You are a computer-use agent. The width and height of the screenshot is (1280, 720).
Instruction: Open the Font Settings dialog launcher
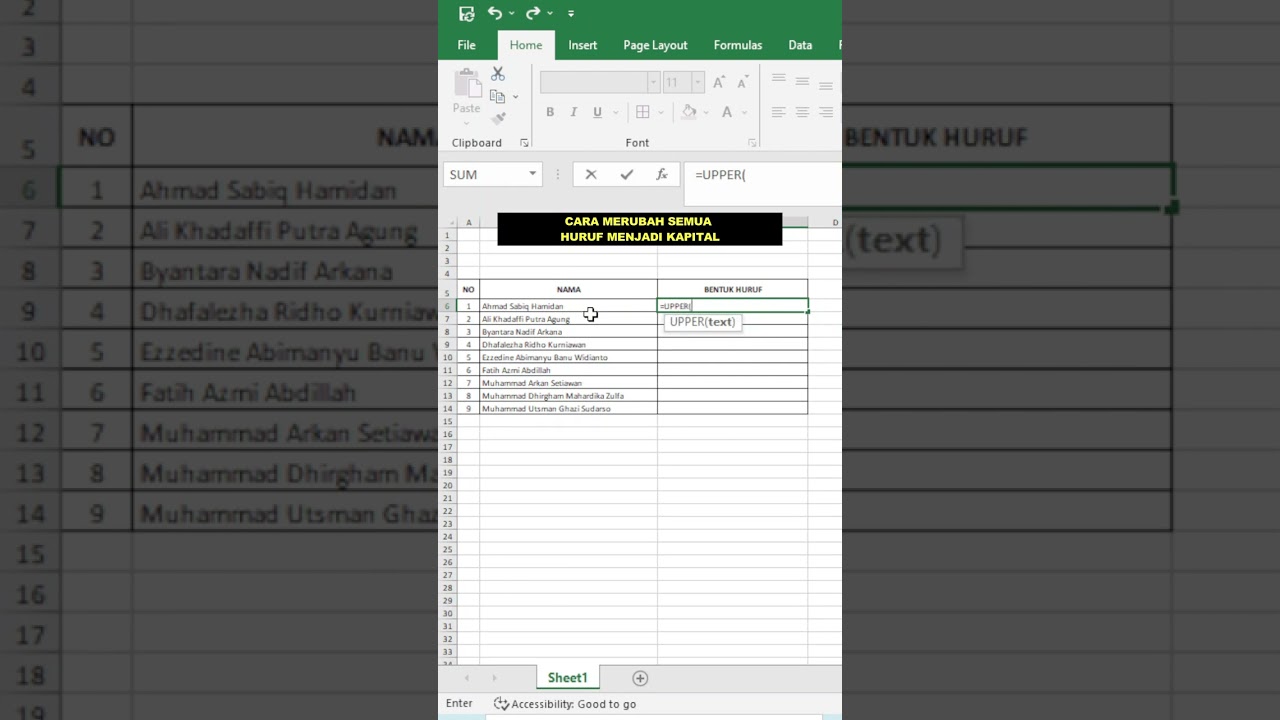pos(752,143)
